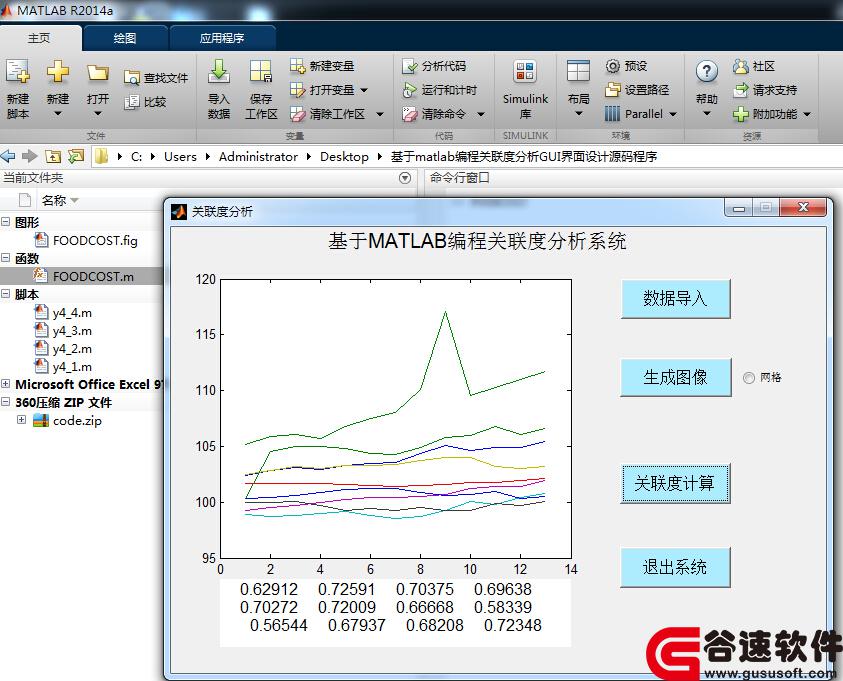Click the 生成图像 button
The image size is (843, 681).
point(675,377)
